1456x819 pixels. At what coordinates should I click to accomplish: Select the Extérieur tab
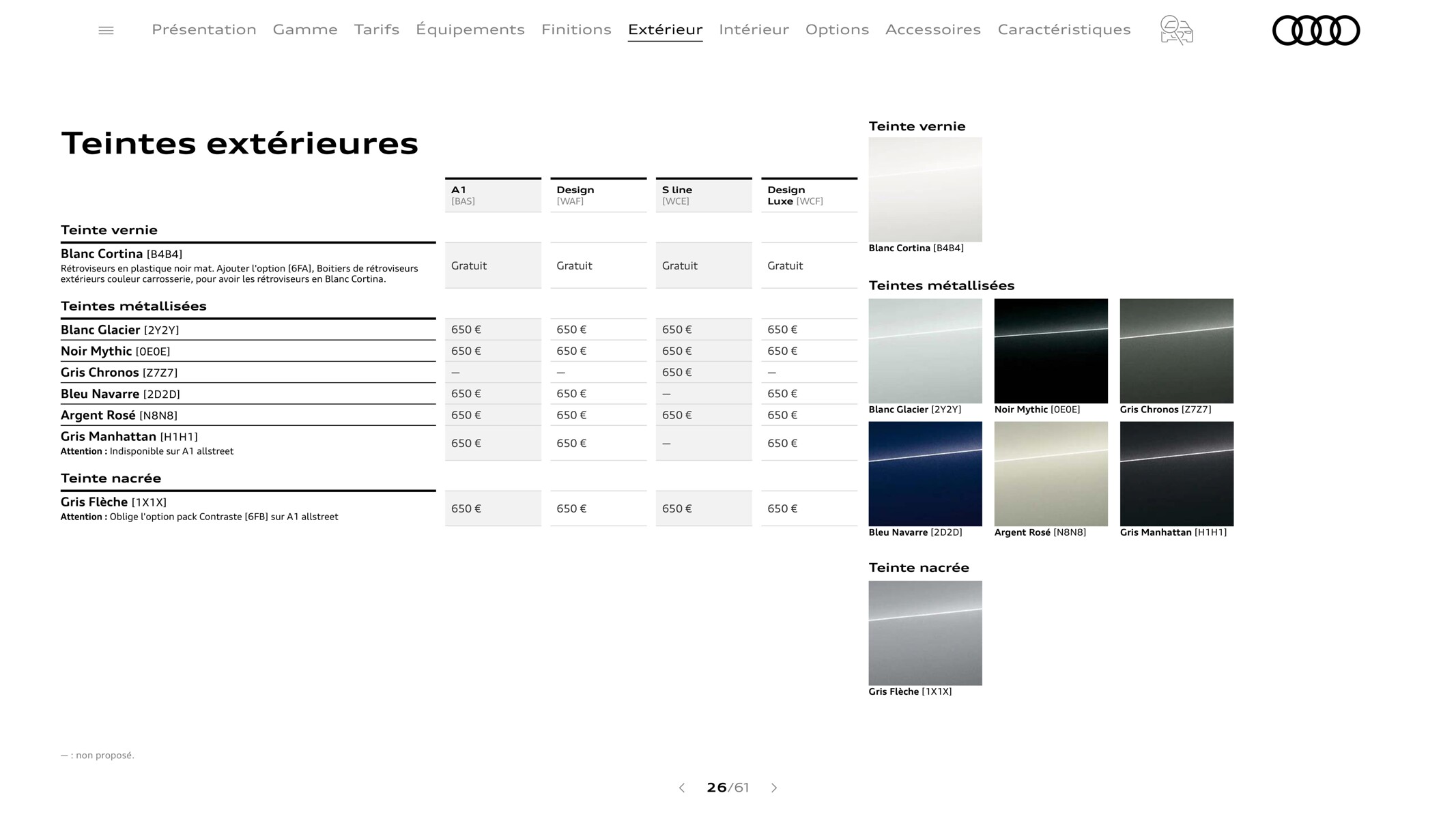coord(666,29)
